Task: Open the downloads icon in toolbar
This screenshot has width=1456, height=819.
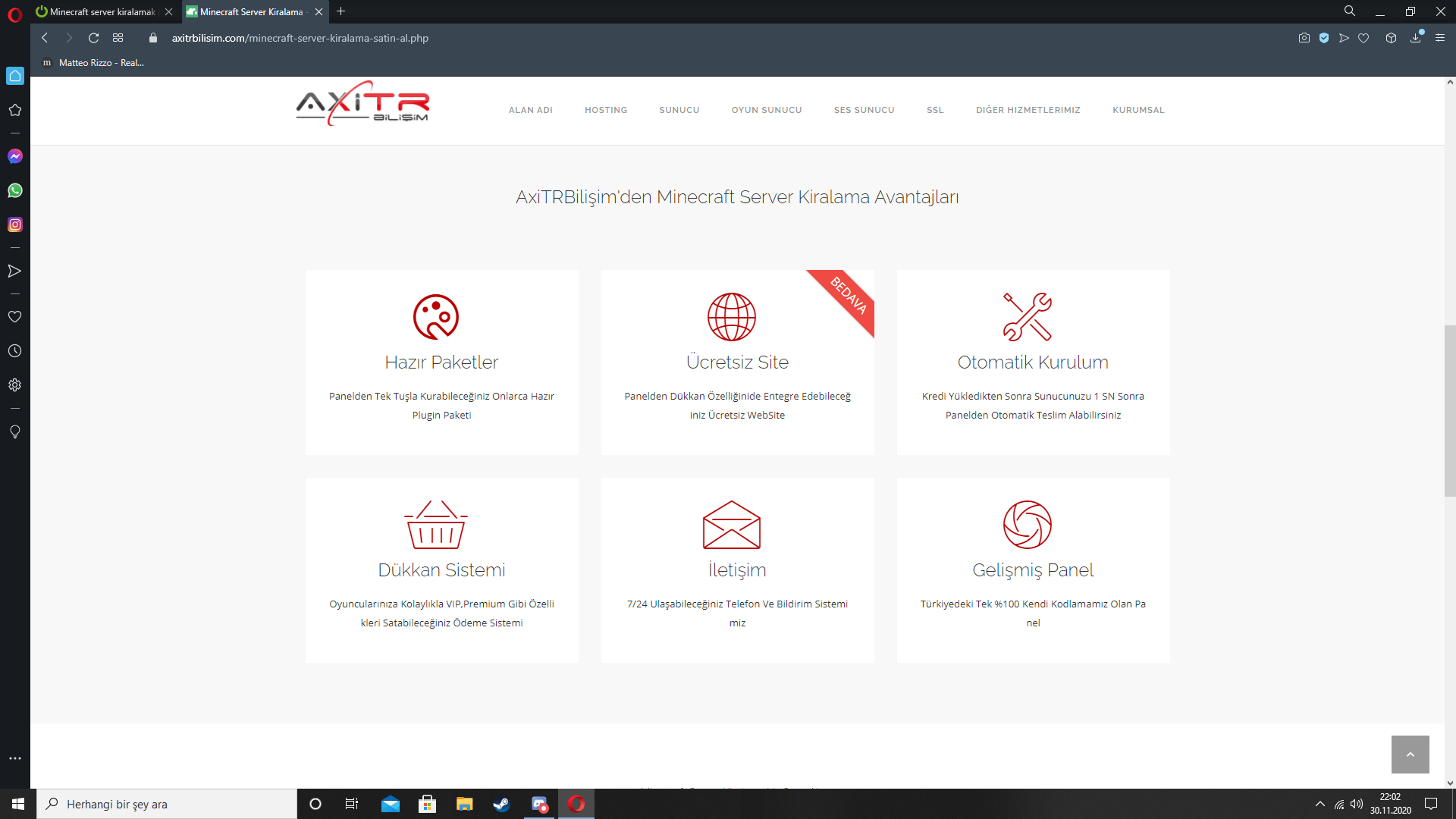Action: click(1415, 38)
